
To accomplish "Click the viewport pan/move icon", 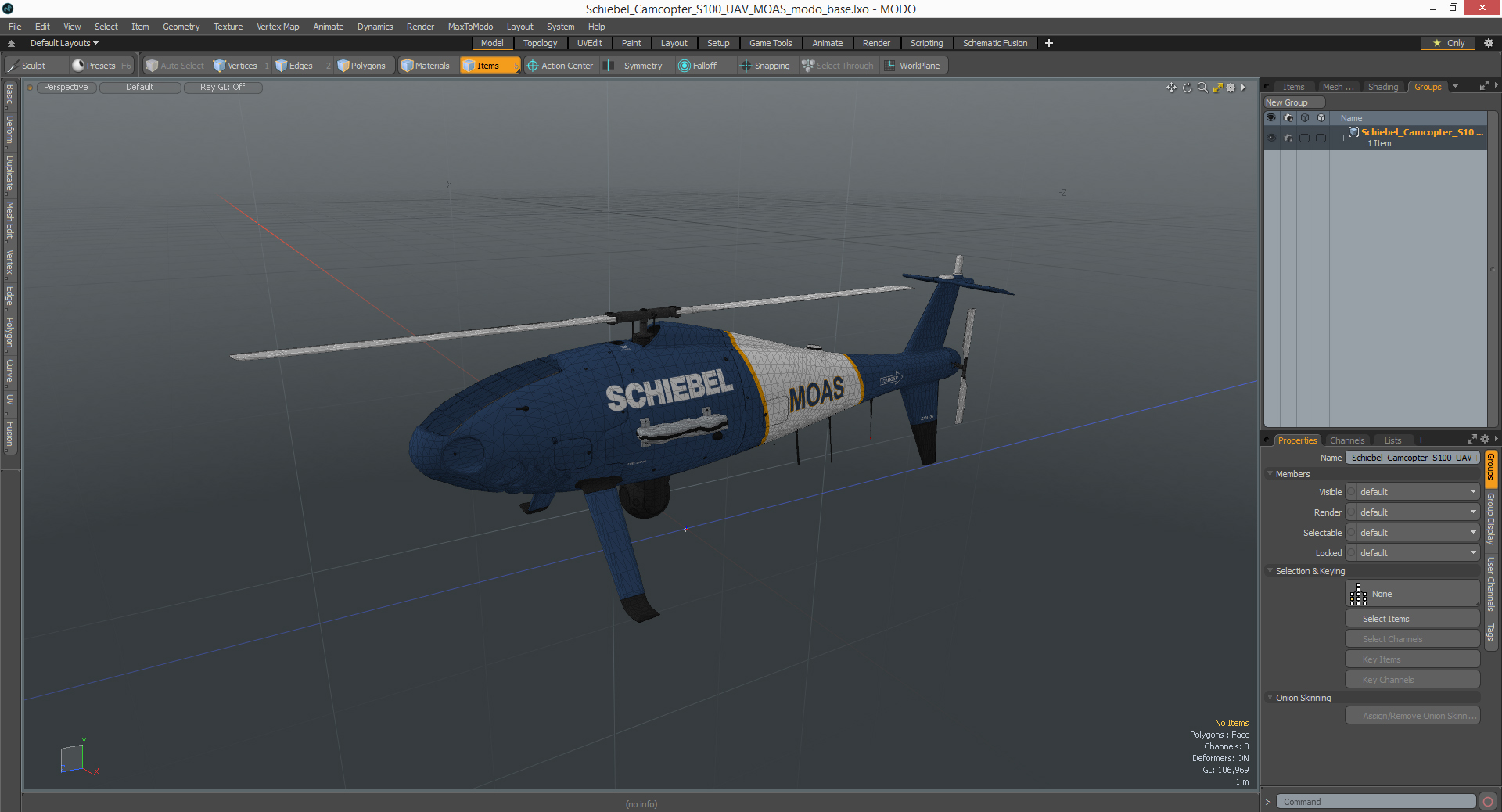I will 1171,88.
